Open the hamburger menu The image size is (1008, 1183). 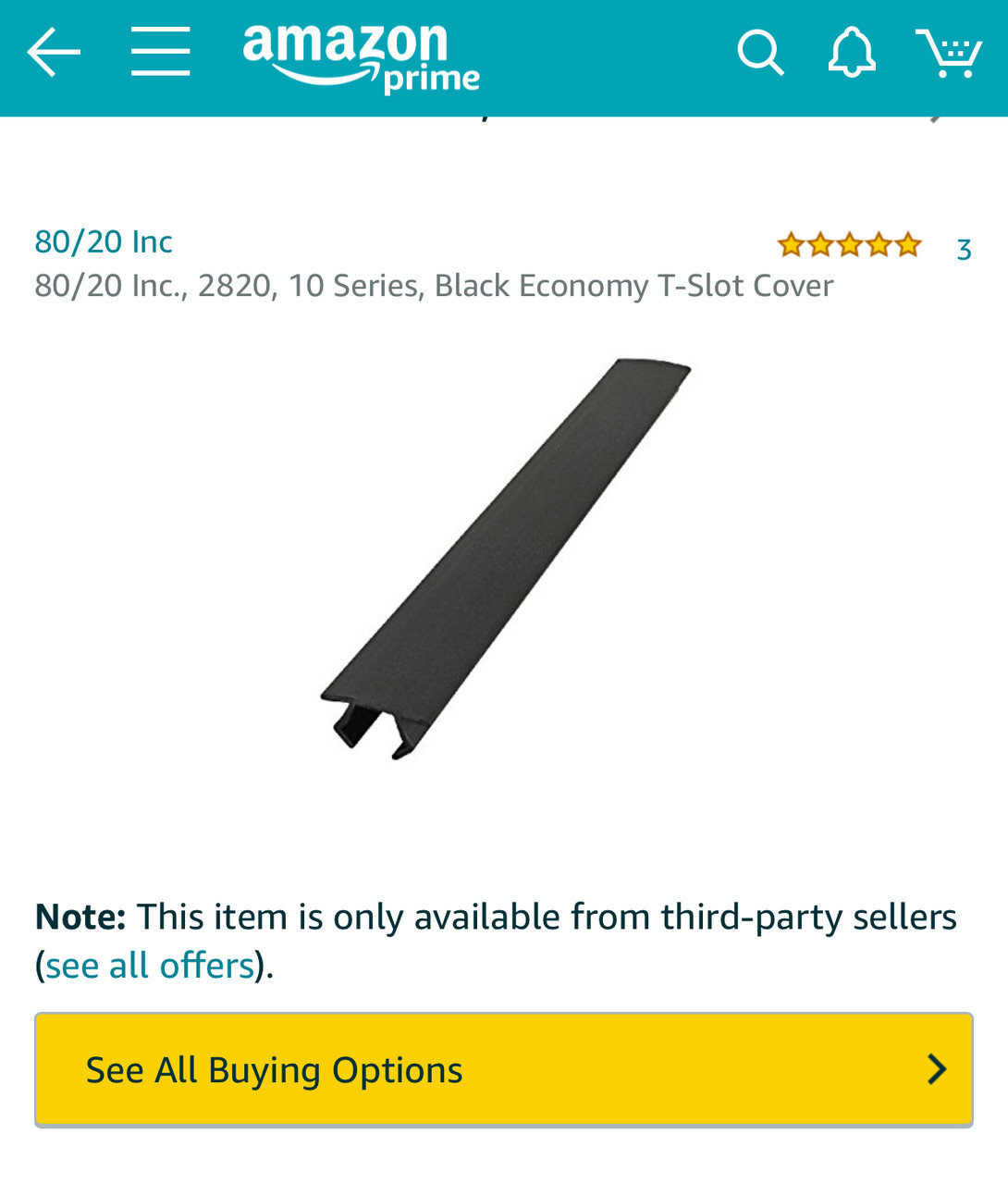point(160,52)
